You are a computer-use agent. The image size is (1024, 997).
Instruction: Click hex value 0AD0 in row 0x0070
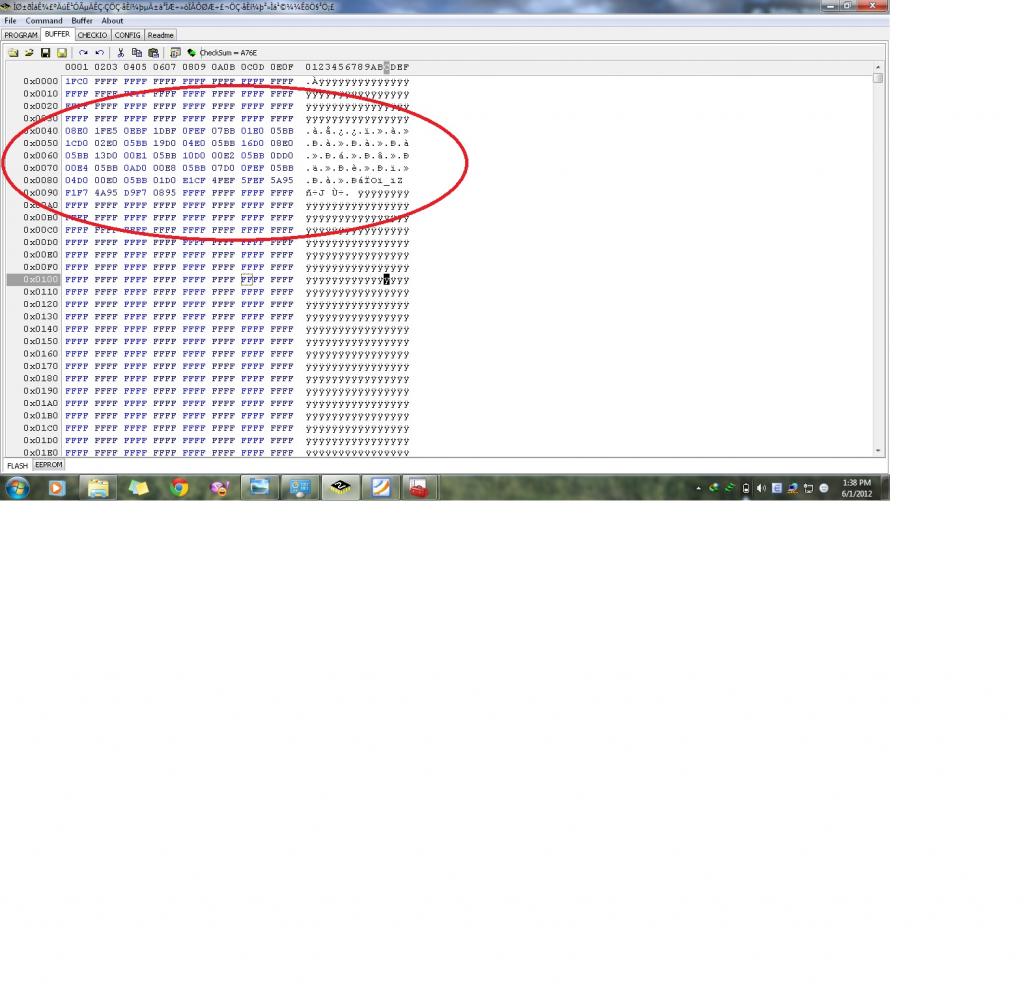pos(135,168)
